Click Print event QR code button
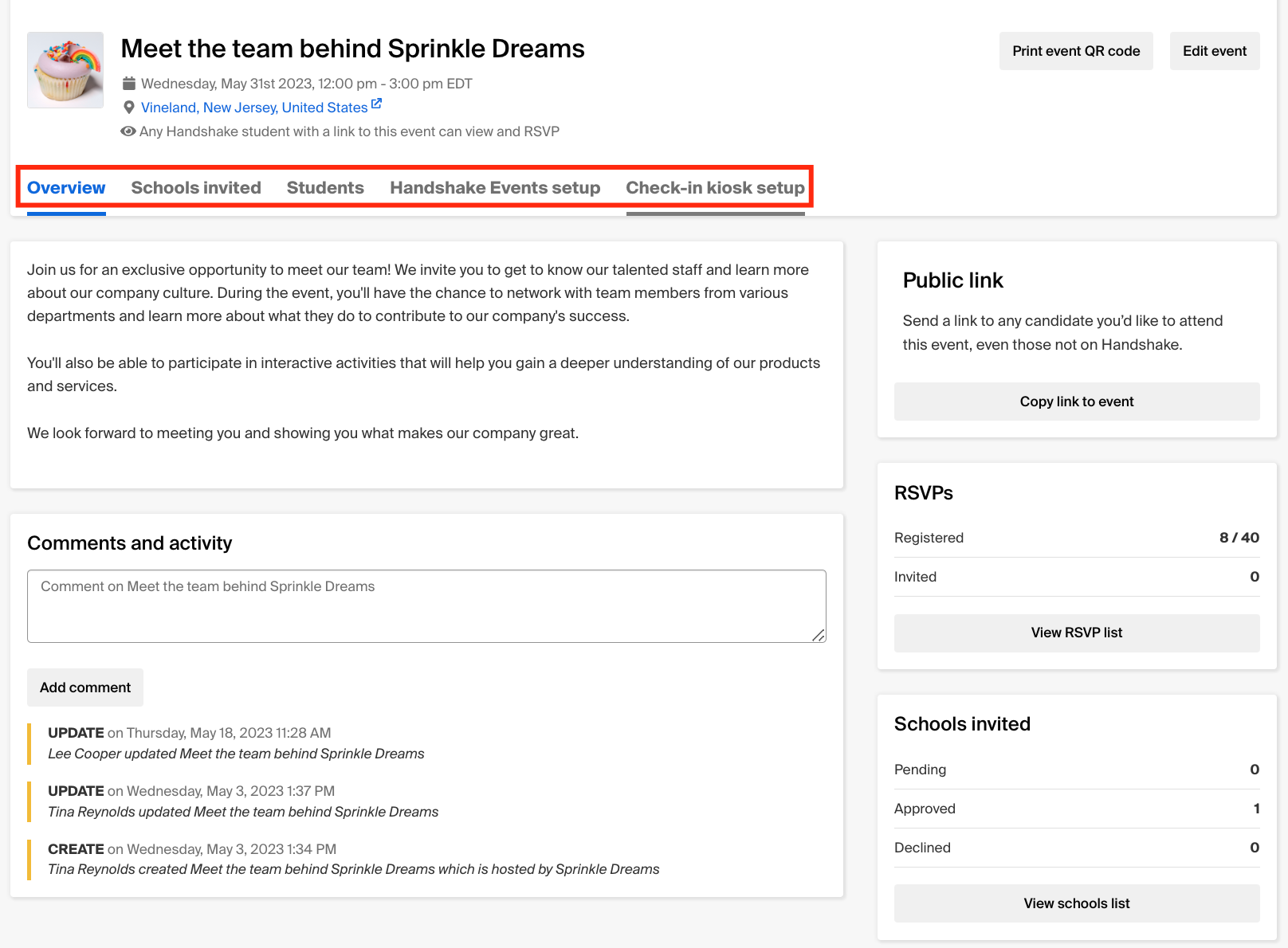The image size is (1288, 948). pyautogui.click(x=1076, y=51)
